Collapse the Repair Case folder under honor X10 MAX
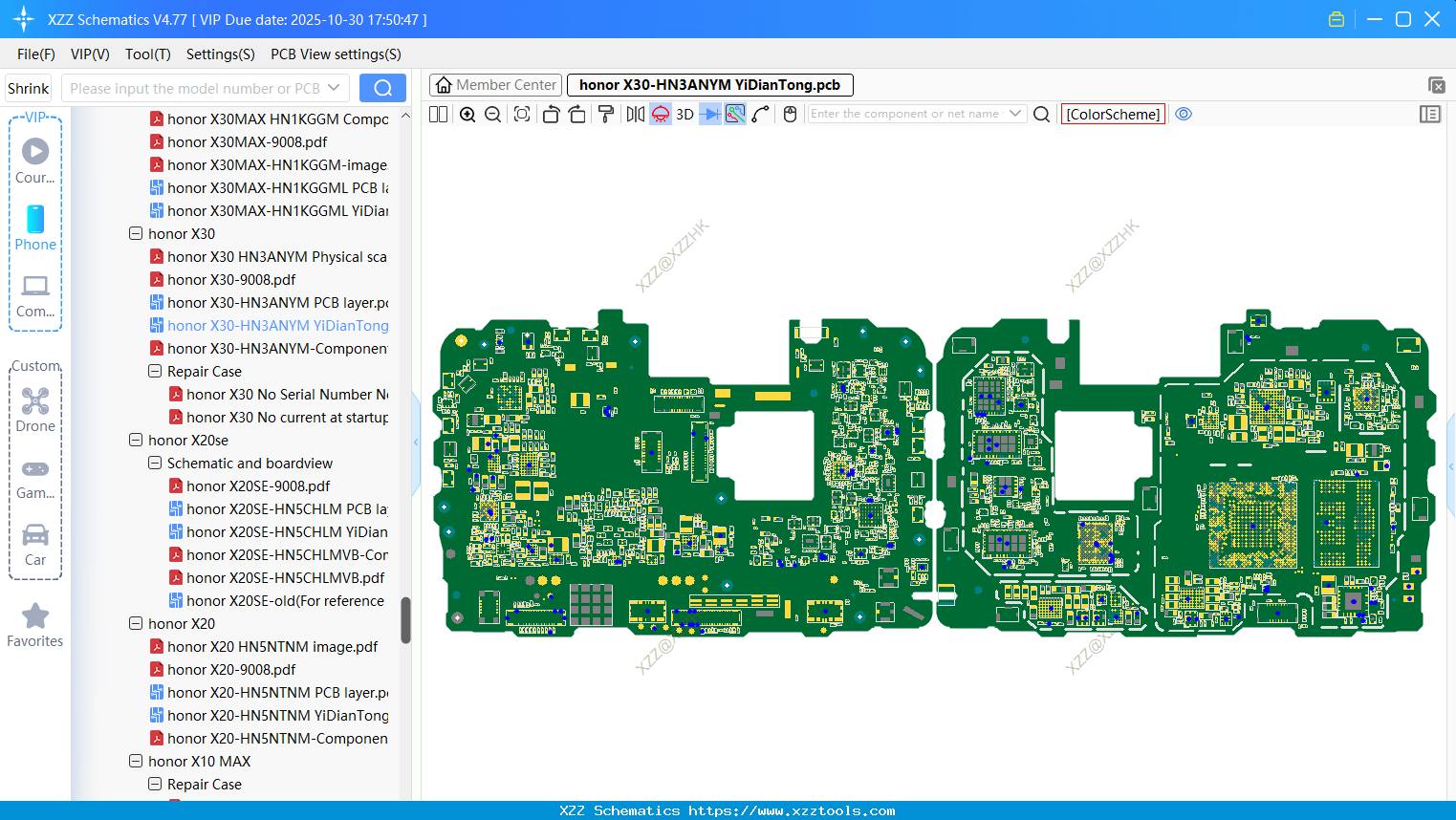The image size is (1456, 820). click(155, 784)
